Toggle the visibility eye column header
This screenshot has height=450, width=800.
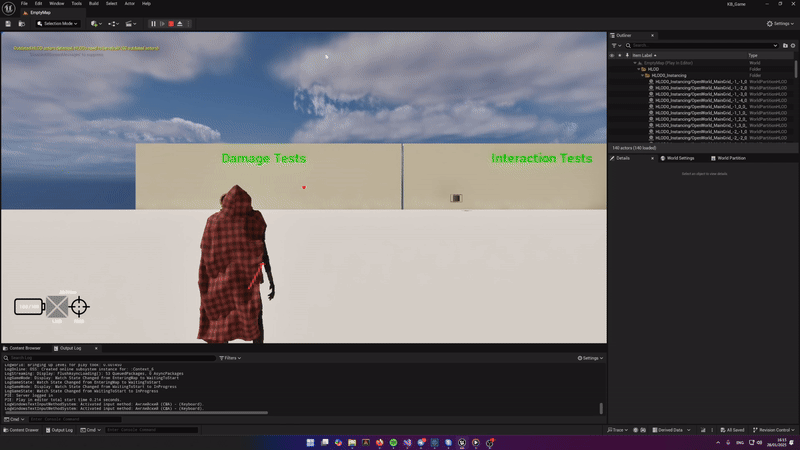click(x=612, y=55)
